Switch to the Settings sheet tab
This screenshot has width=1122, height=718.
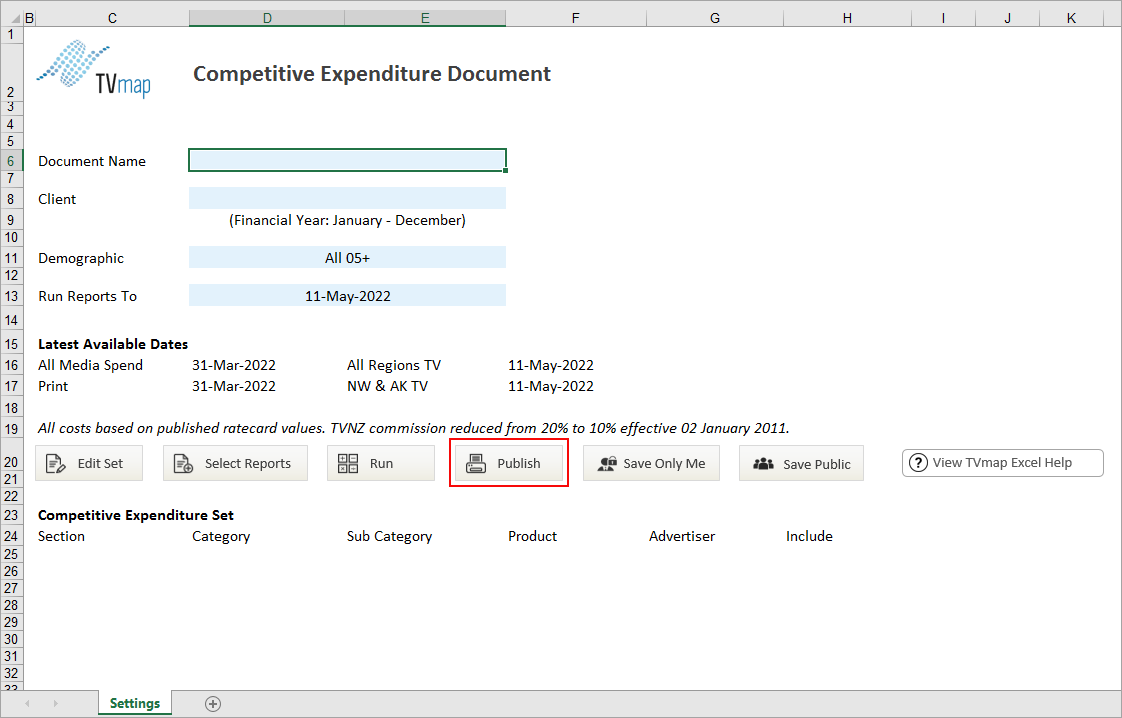click(135, 703)
